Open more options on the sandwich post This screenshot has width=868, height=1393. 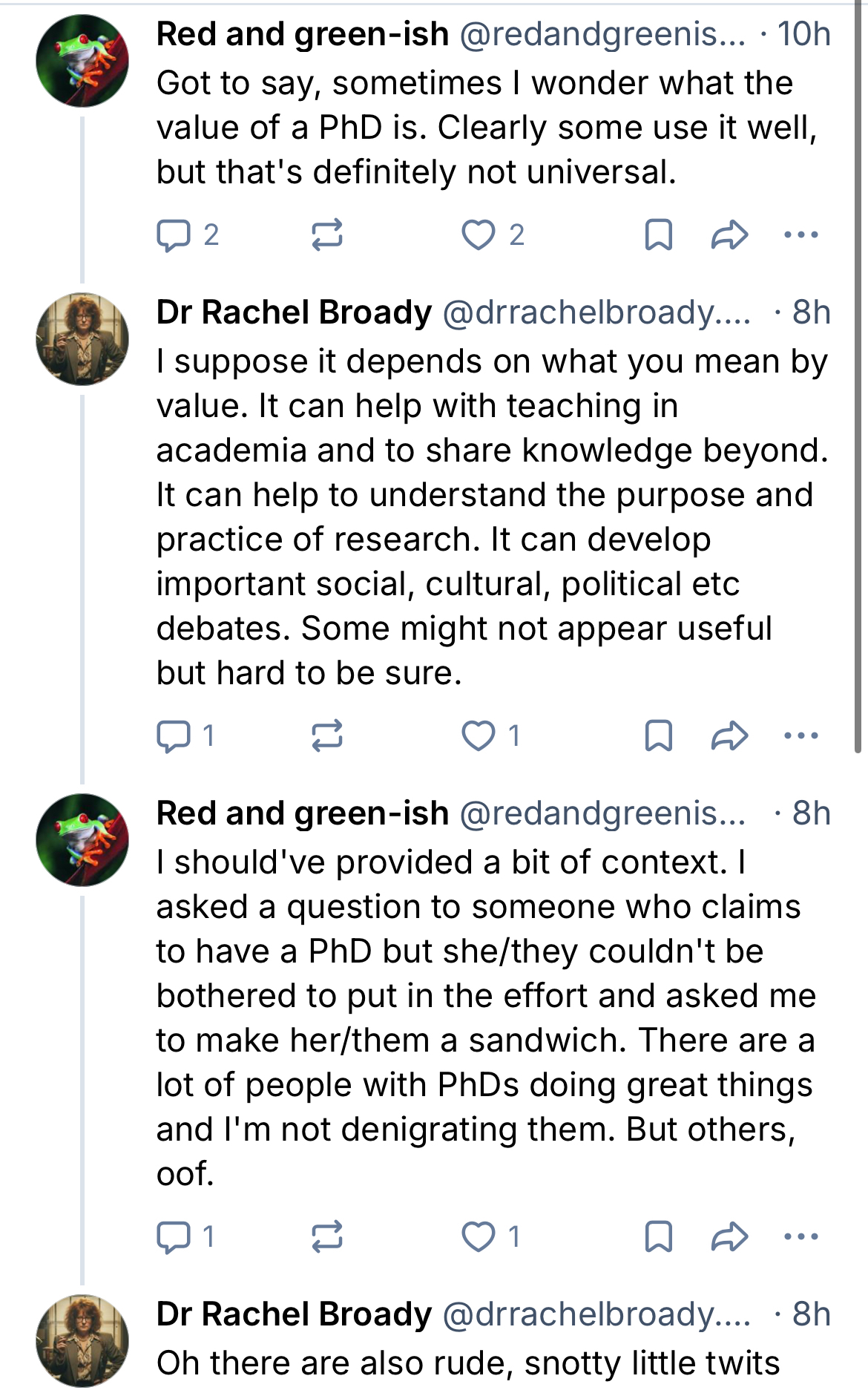(x=801, y=1237)
